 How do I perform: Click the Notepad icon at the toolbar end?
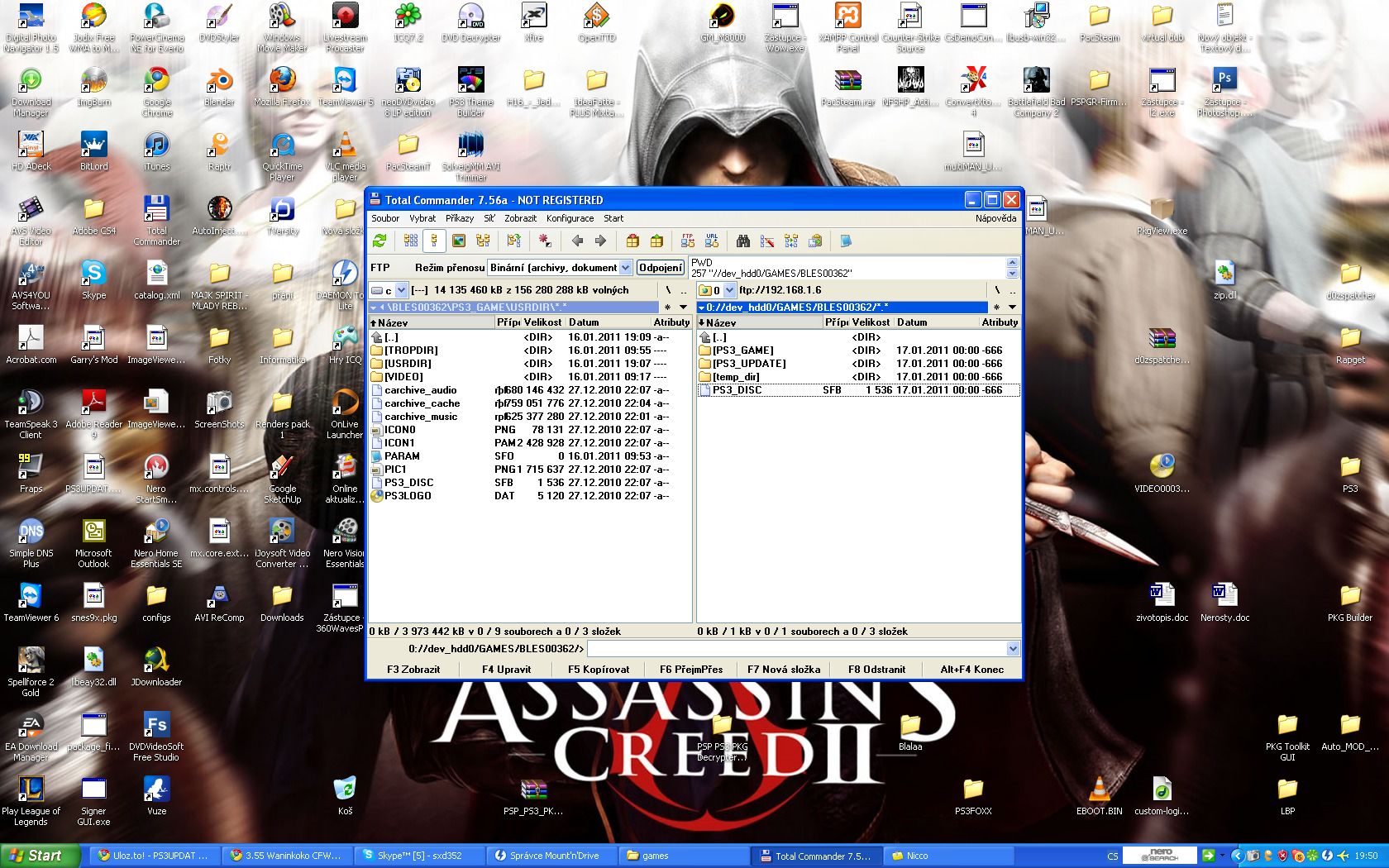coord(846,241)
